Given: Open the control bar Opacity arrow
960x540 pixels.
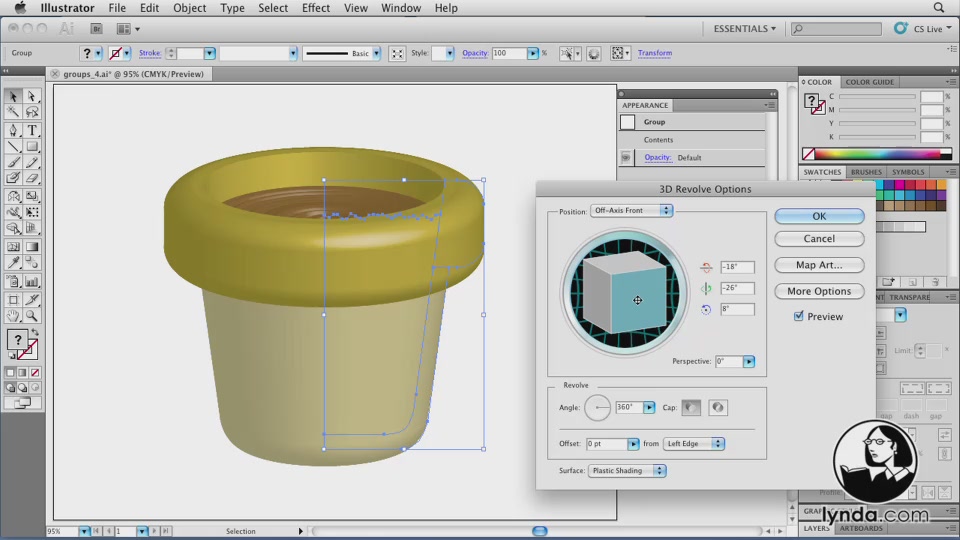Looking at the screenshot, I should tap(533, 53).
